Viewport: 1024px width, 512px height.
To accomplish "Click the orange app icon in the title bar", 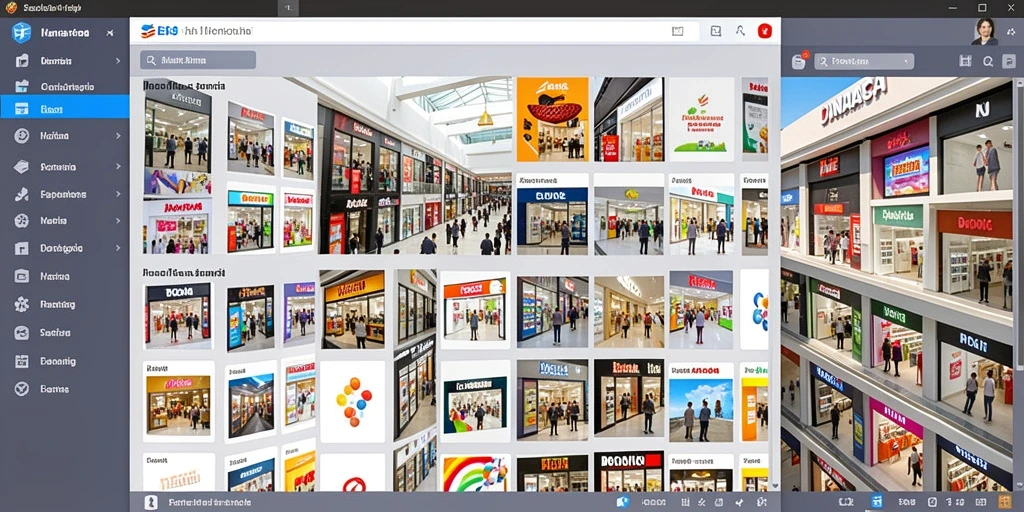I will [11, 8].
